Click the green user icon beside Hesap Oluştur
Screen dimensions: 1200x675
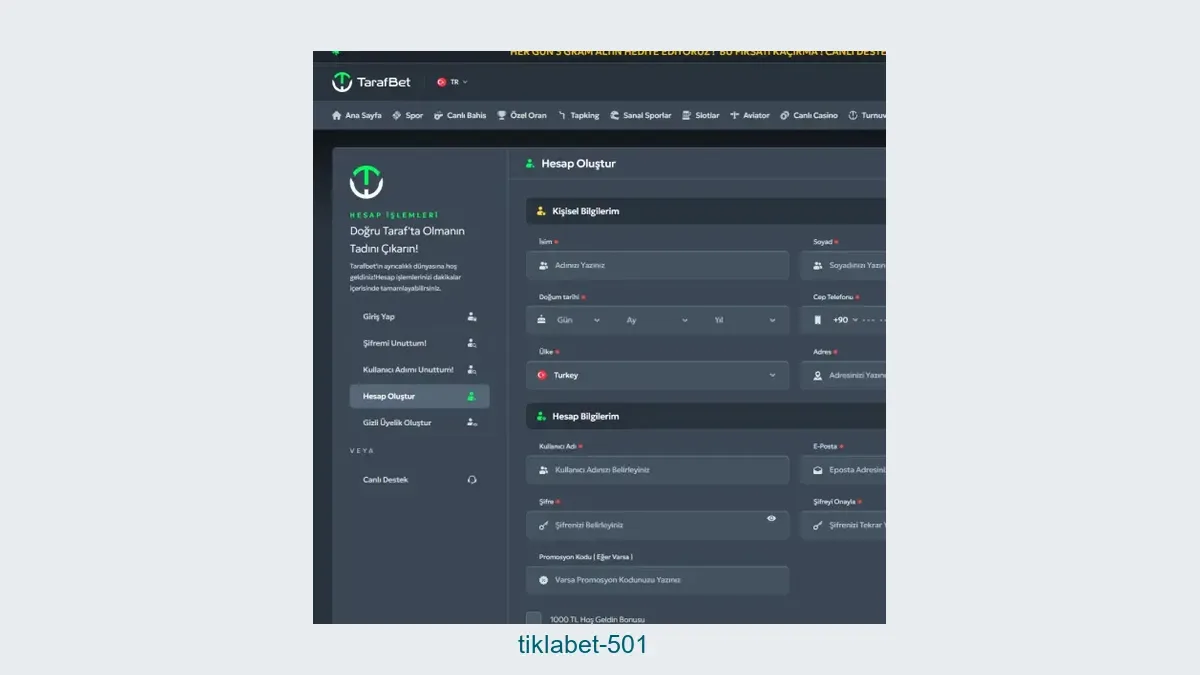click(472, 397)
